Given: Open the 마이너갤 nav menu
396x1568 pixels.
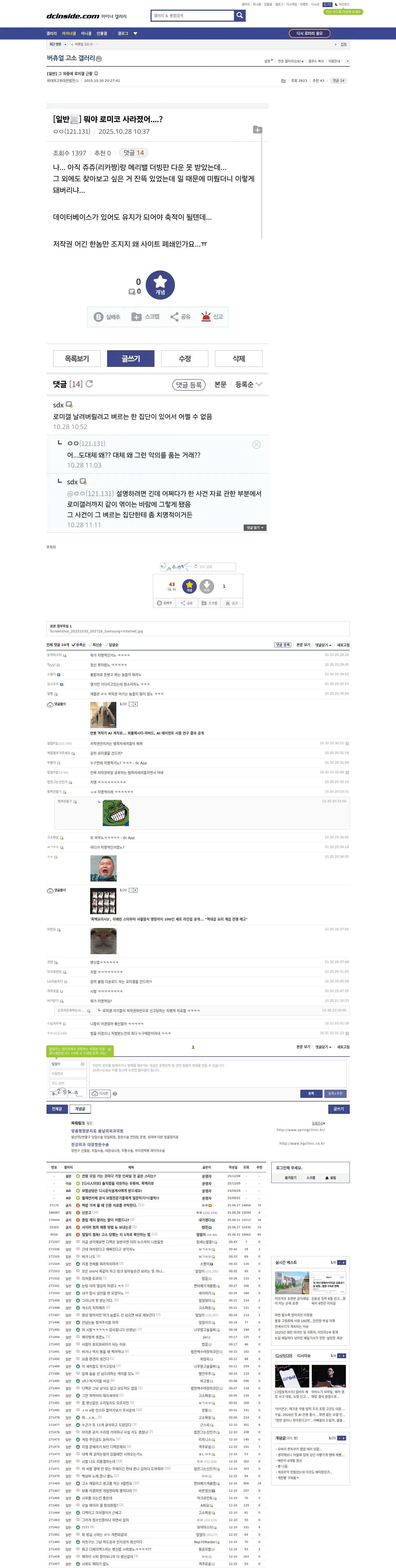Looking at the screenshot, I should (69, 33).
